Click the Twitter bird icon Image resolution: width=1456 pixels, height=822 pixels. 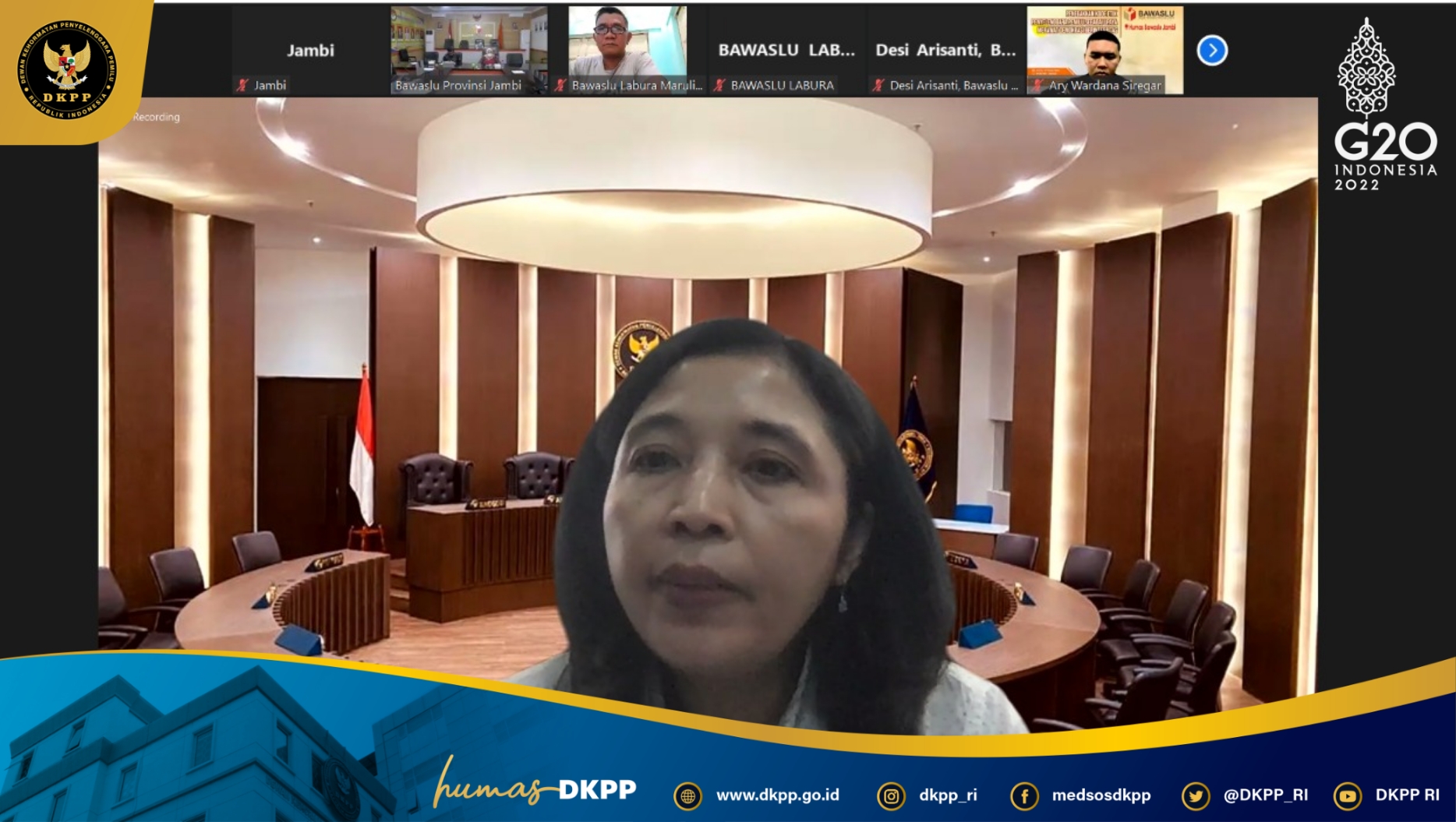[1195, 796]
